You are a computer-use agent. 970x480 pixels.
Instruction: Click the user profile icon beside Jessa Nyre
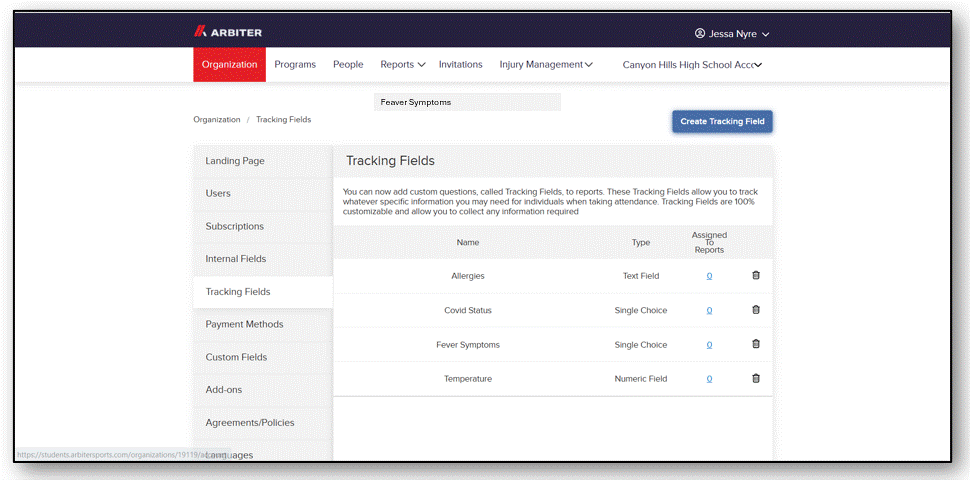click(700, 33)
